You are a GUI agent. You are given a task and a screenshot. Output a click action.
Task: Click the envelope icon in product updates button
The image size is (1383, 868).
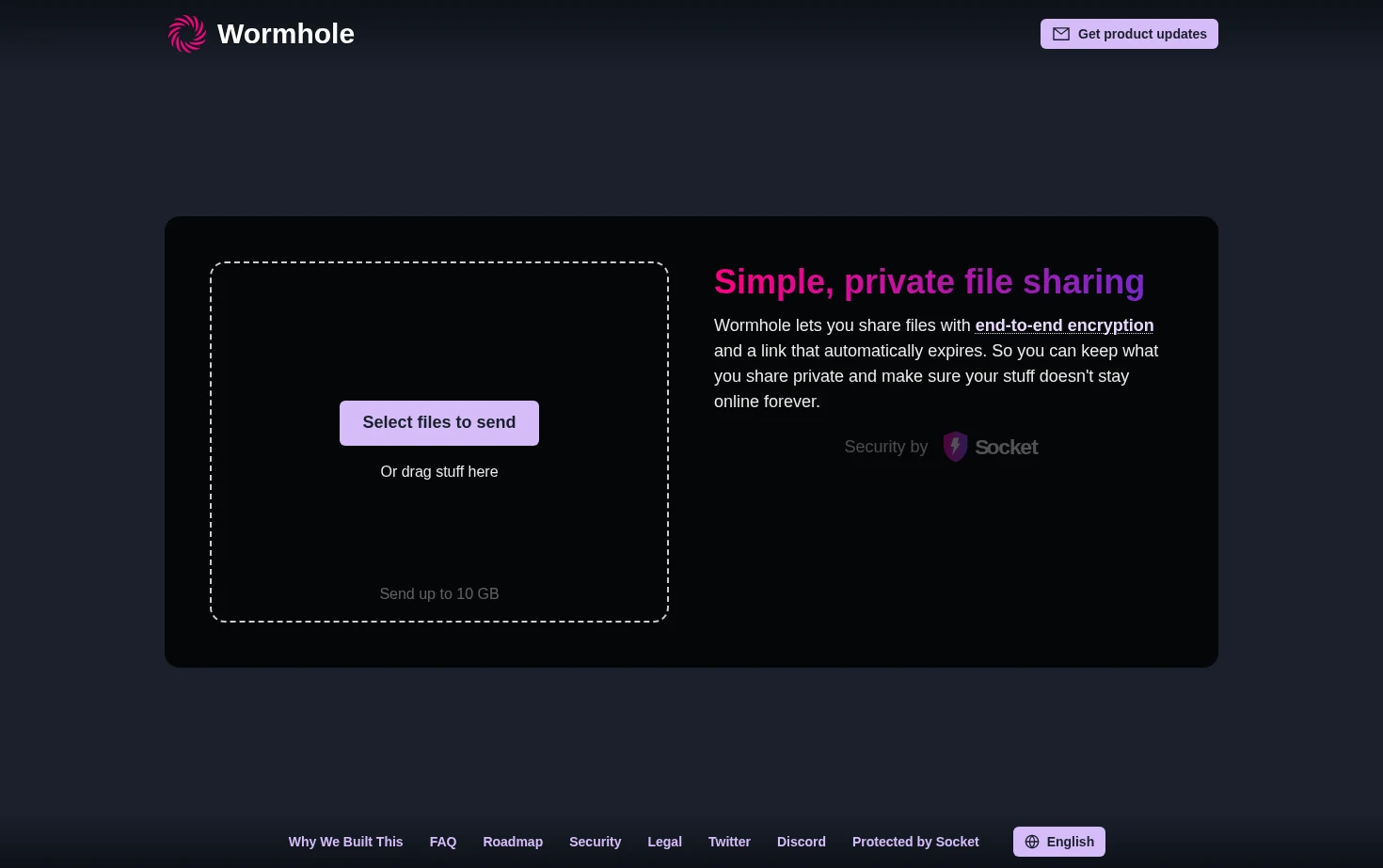1061,34
